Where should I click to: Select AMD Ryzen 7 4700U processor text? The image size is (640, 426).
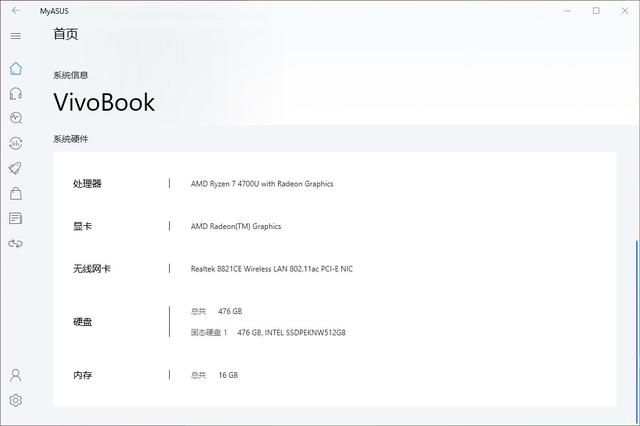(262, 184)
